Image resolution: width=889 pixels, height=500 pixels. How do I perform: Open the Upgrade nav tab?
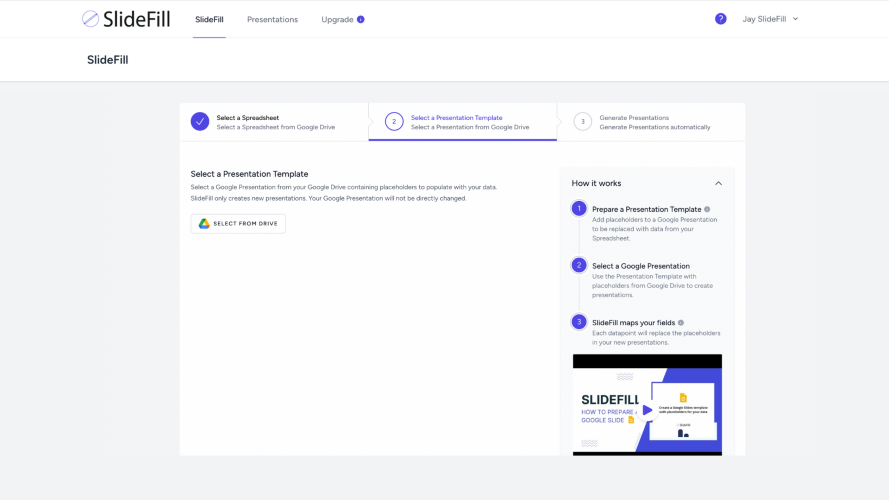click(337, 19)
